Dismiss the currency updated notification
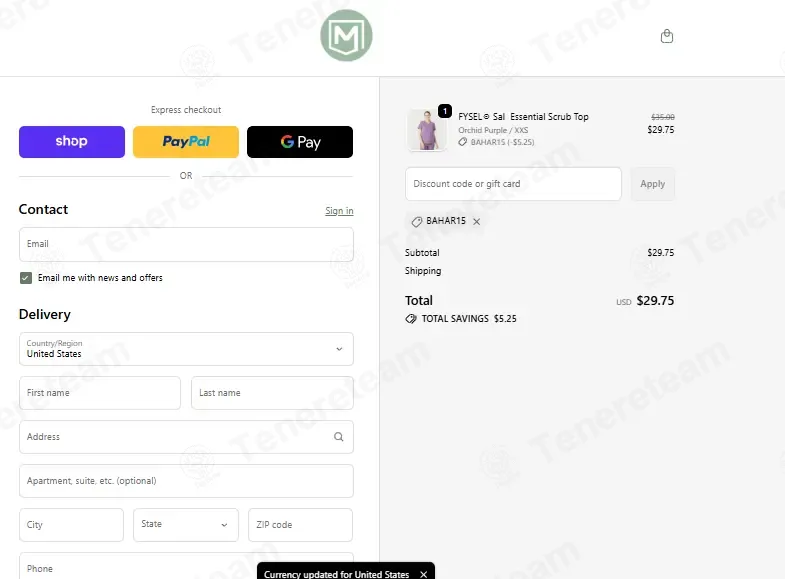 coord(424,574)
